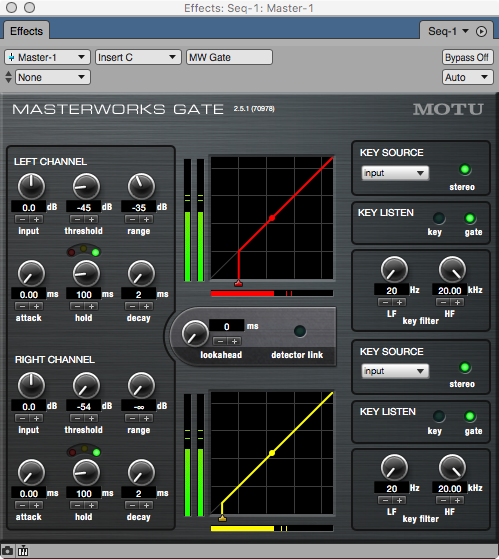
Task: Click lower key filter HF knob
Action: coord(452,468)
